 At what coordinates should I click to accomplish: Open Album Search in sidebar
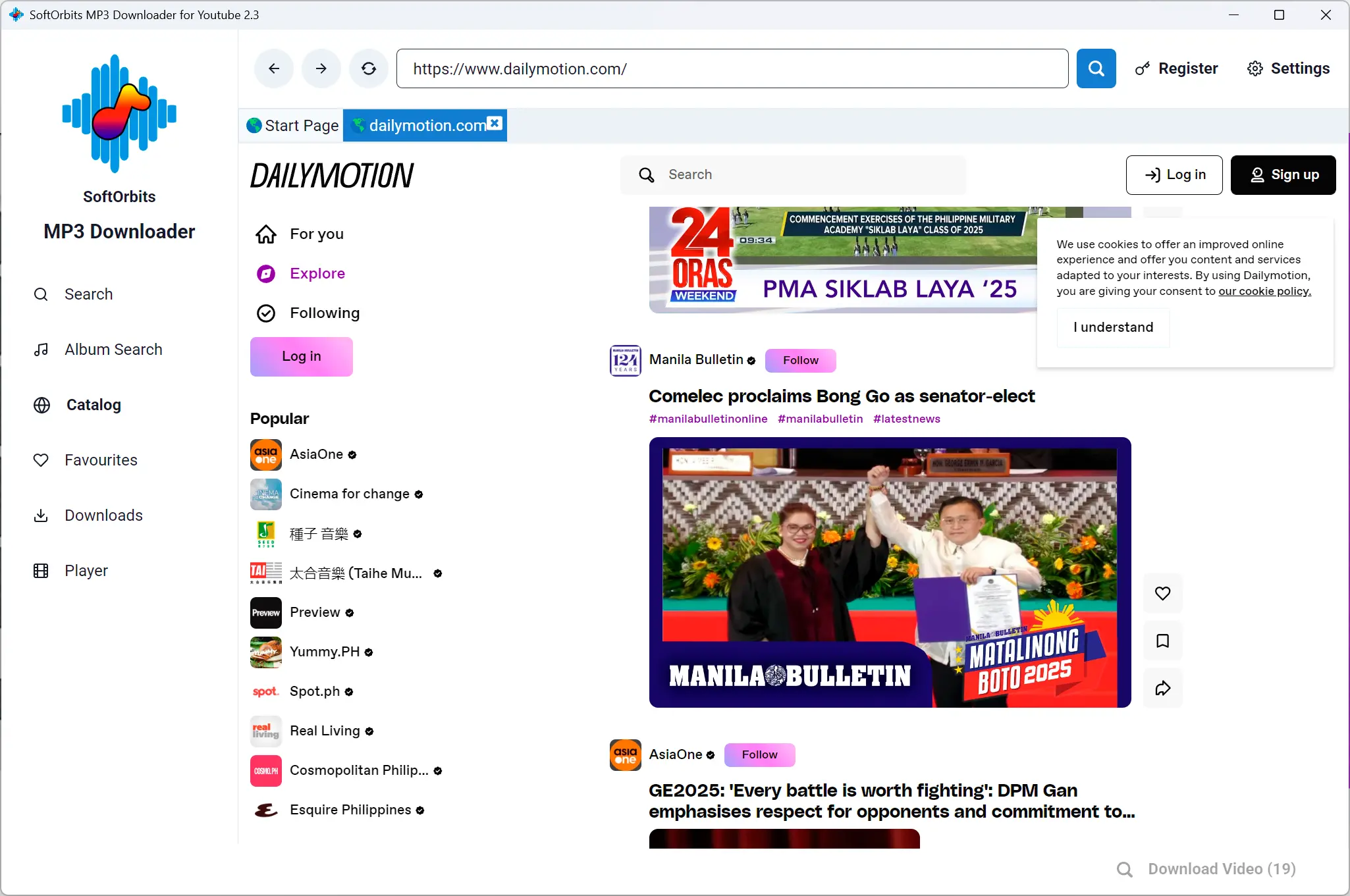click(97, 350)
